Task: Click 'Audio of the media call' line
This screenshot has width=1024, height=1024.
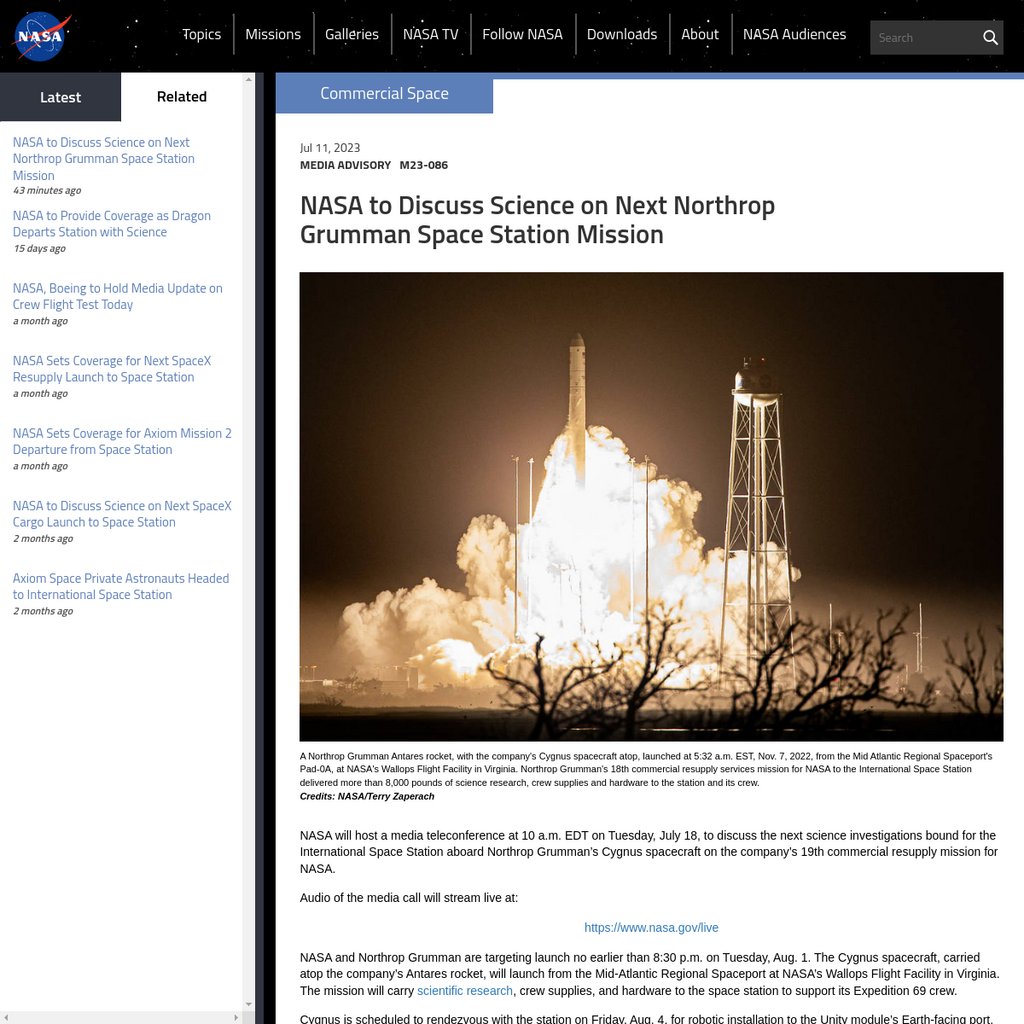Action: click(x=409, y=898)
